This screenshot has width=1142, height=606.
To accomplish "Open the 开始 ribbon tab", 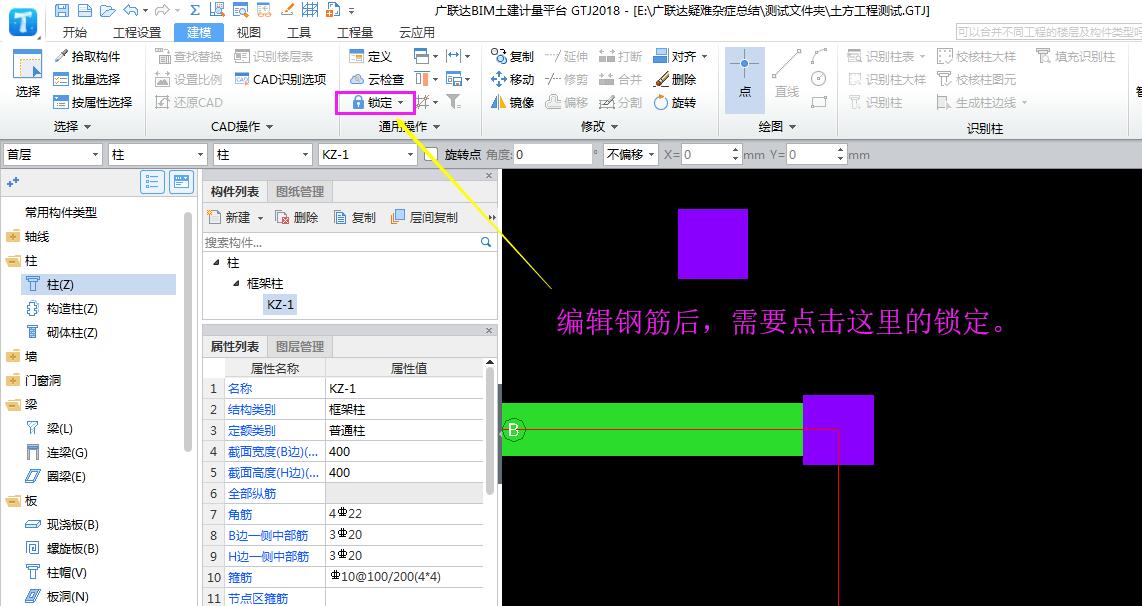I will pos(74,32).
